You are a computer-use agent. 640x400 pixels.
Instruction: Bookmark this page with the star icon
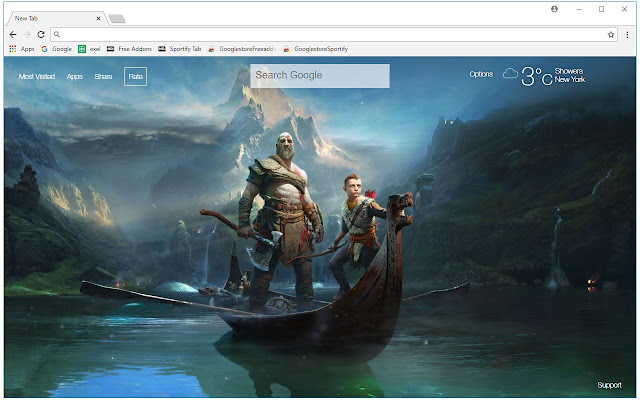coord(611,35)
